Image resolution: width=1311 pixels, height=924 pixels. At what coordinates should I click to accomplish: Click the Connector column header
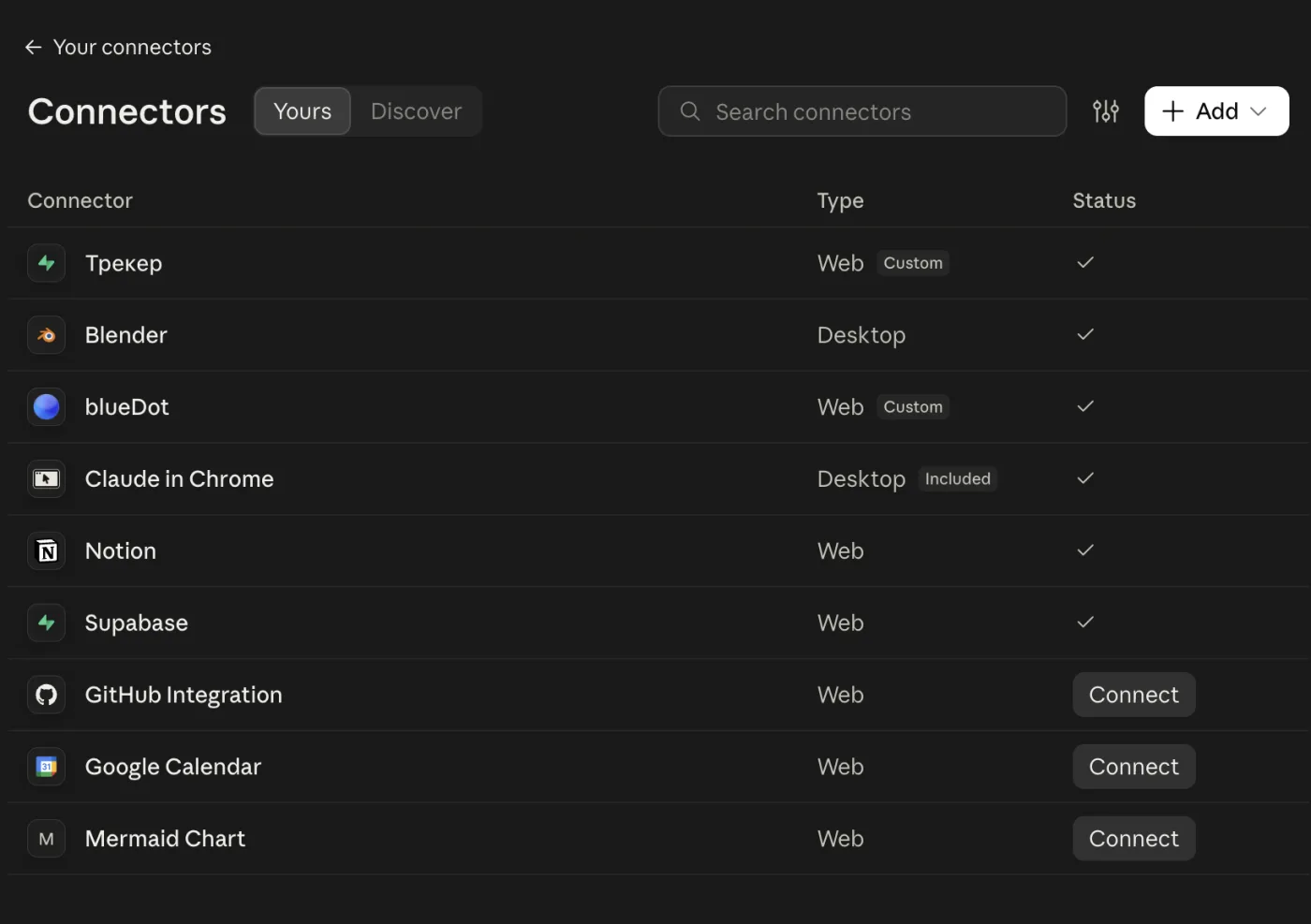[81, 200]
